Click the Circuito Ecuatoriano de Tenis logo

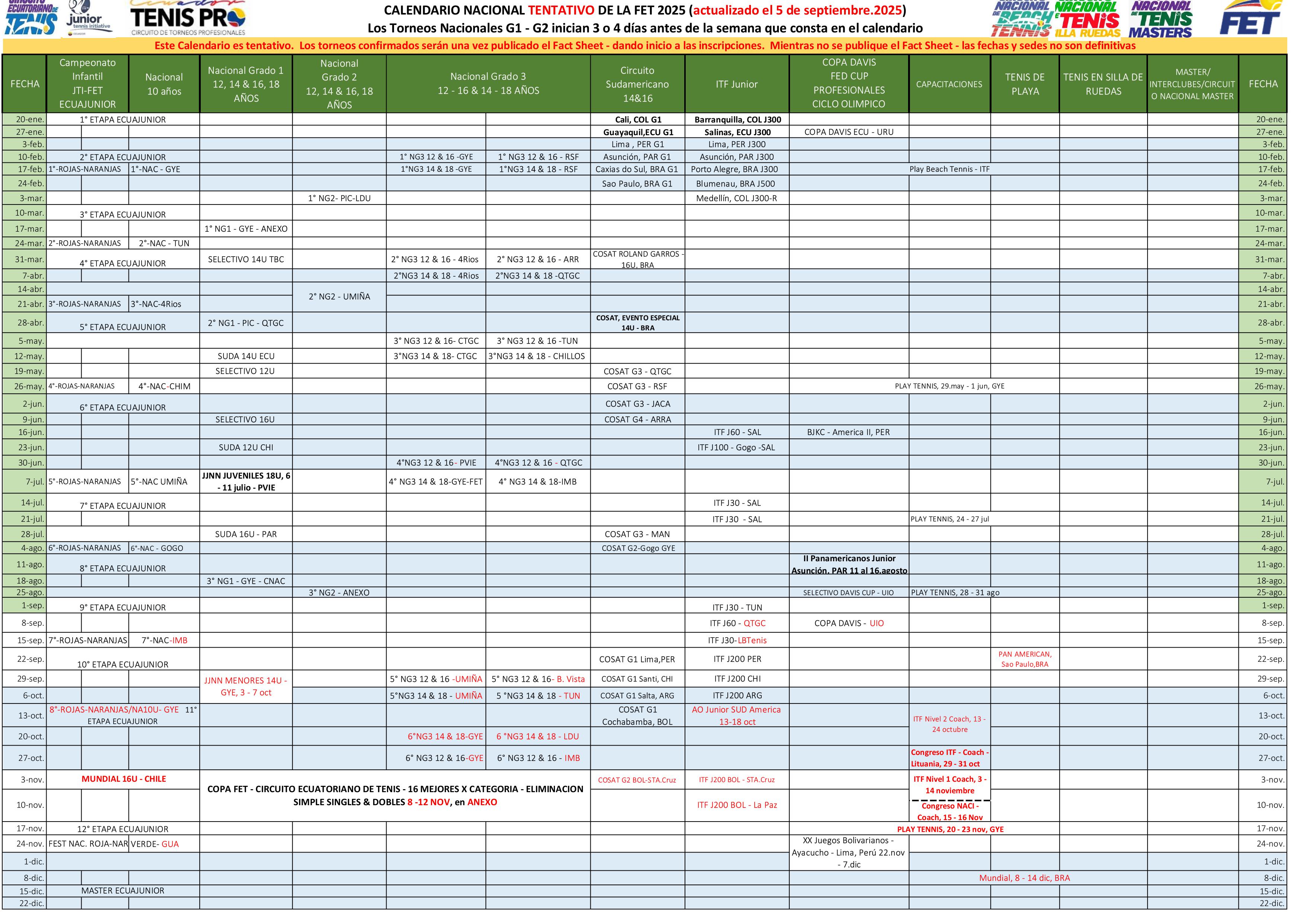click(31, 18)
